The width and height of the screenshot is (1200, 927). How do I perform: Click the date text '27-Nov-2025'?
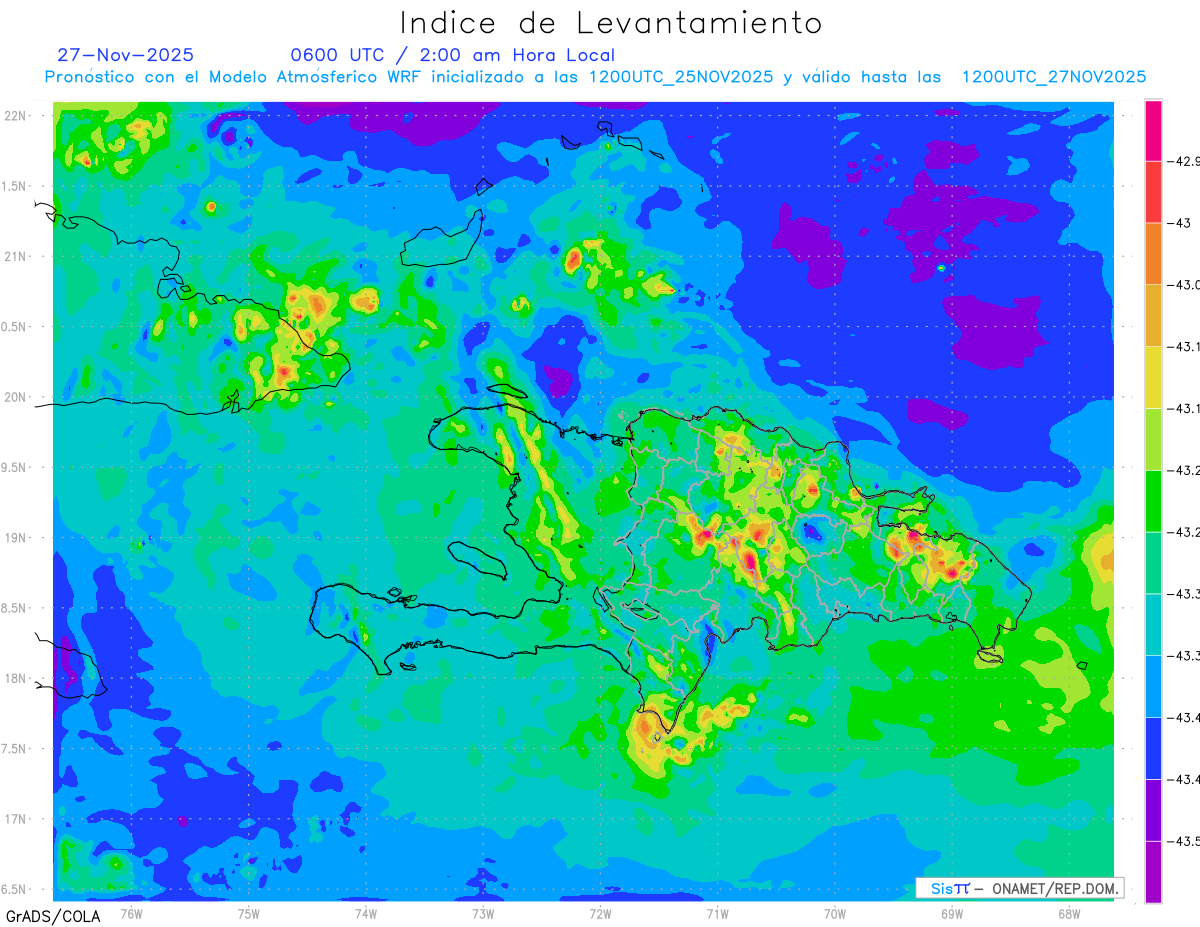pyautogui.click(x=126, y=55)
